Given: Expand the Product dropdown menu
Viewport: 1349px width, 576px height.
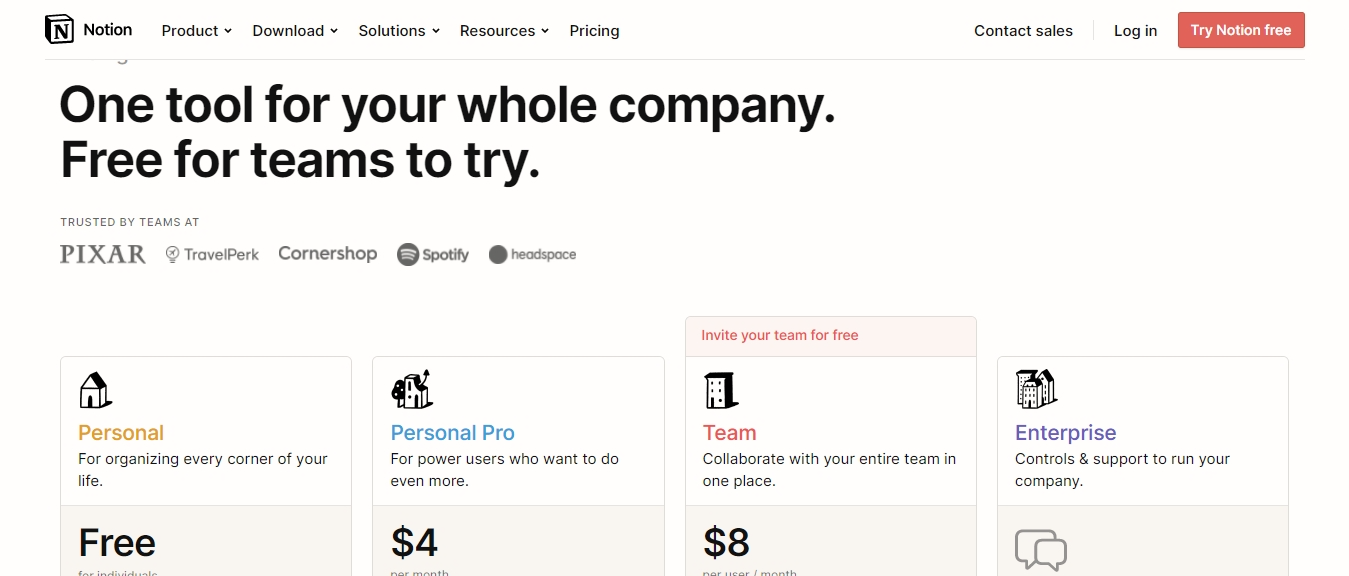Looking at the screenshot, I should [x=197, y=31].
